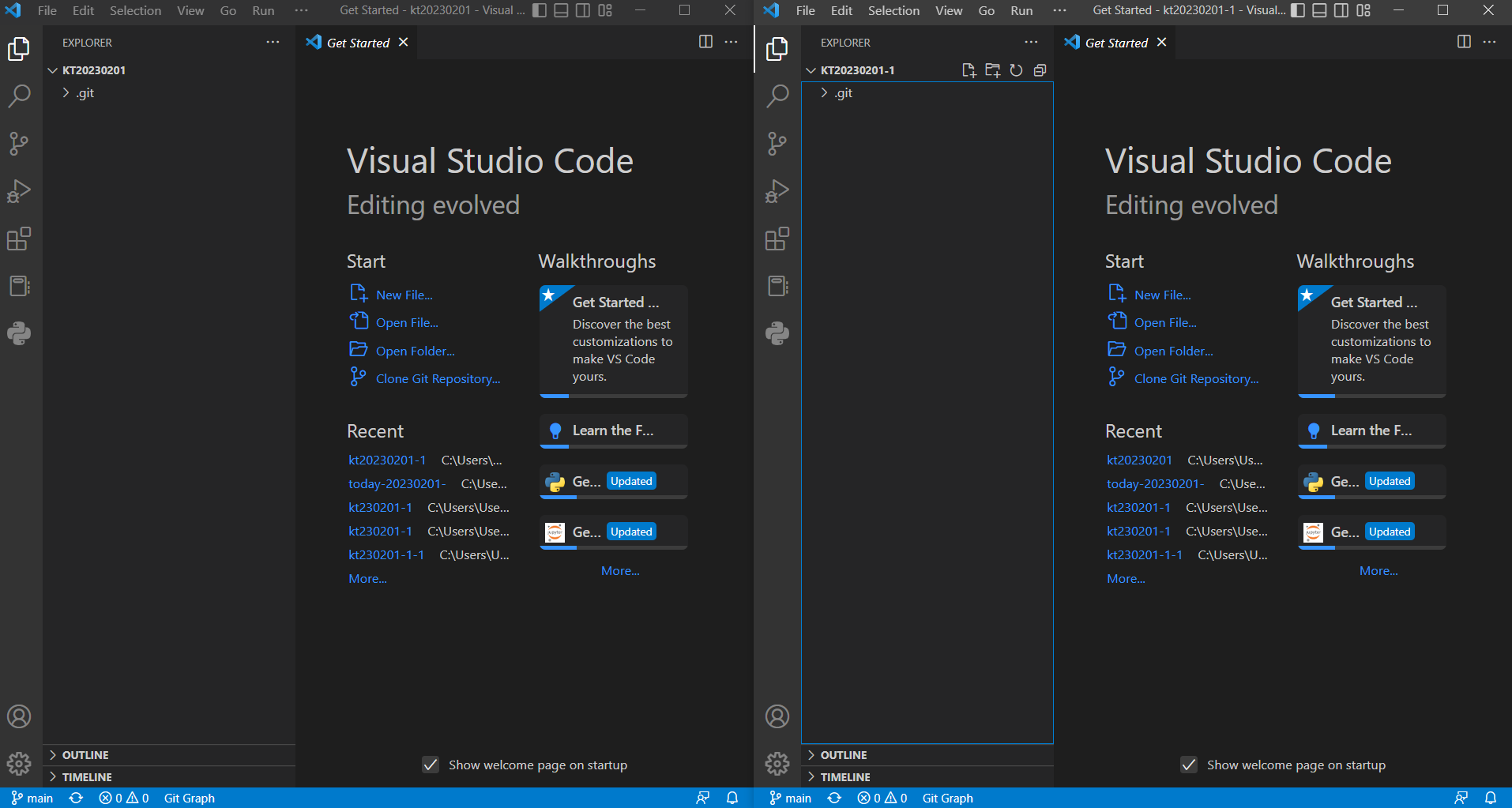This screenshot has width=1512, height=808.
Task: Toggle secondary side bar in left window title bar
Action: pyautogui.click(x=583, y=10)
